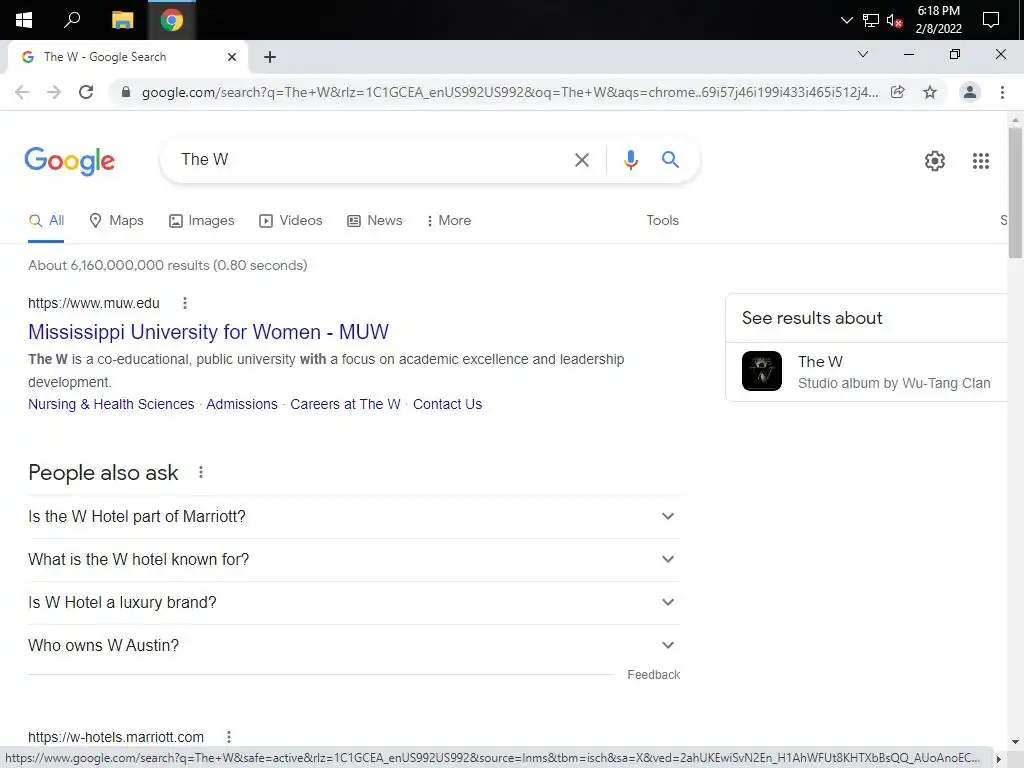
Task: Submit search with the magnifier icon
Action: [670, 159]
